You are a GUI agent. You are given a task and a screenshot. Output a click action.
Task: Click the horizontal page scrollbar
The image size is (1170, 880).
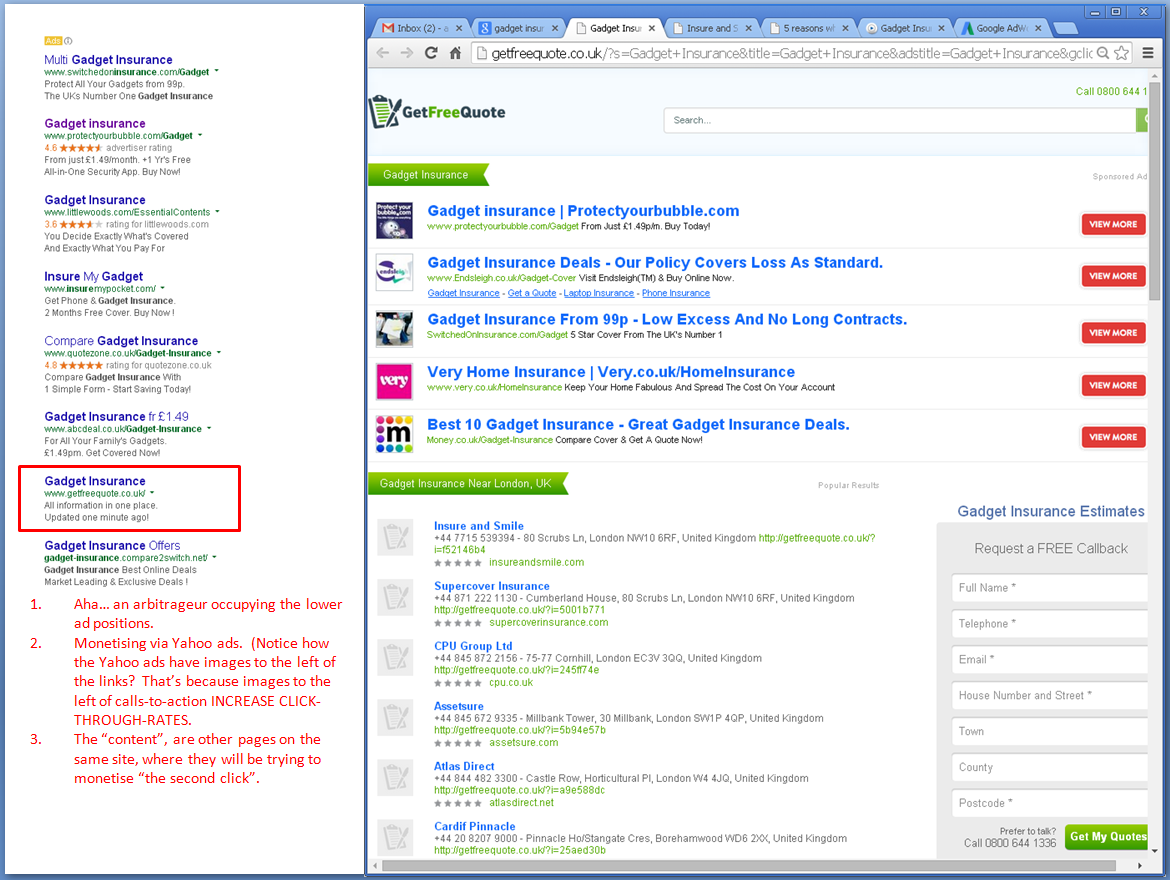[x=749, y=866]
